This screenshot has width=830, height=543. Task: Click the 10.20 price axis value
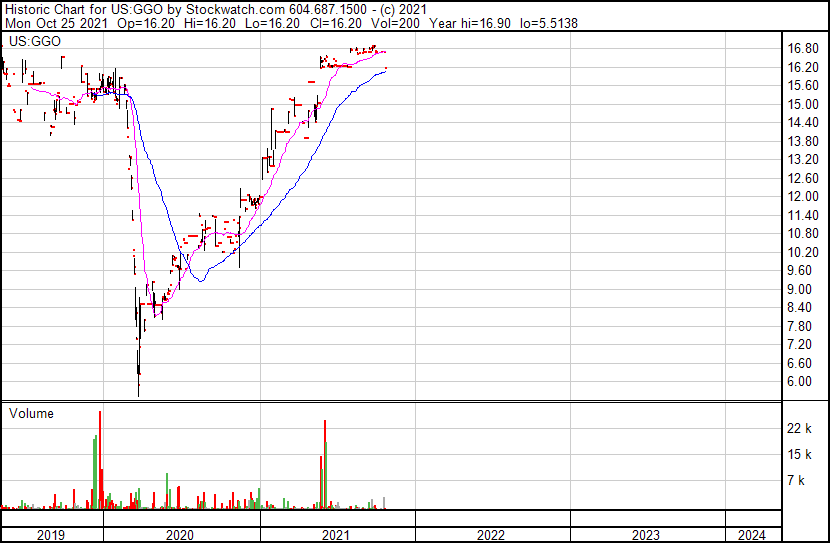[803, 252]
